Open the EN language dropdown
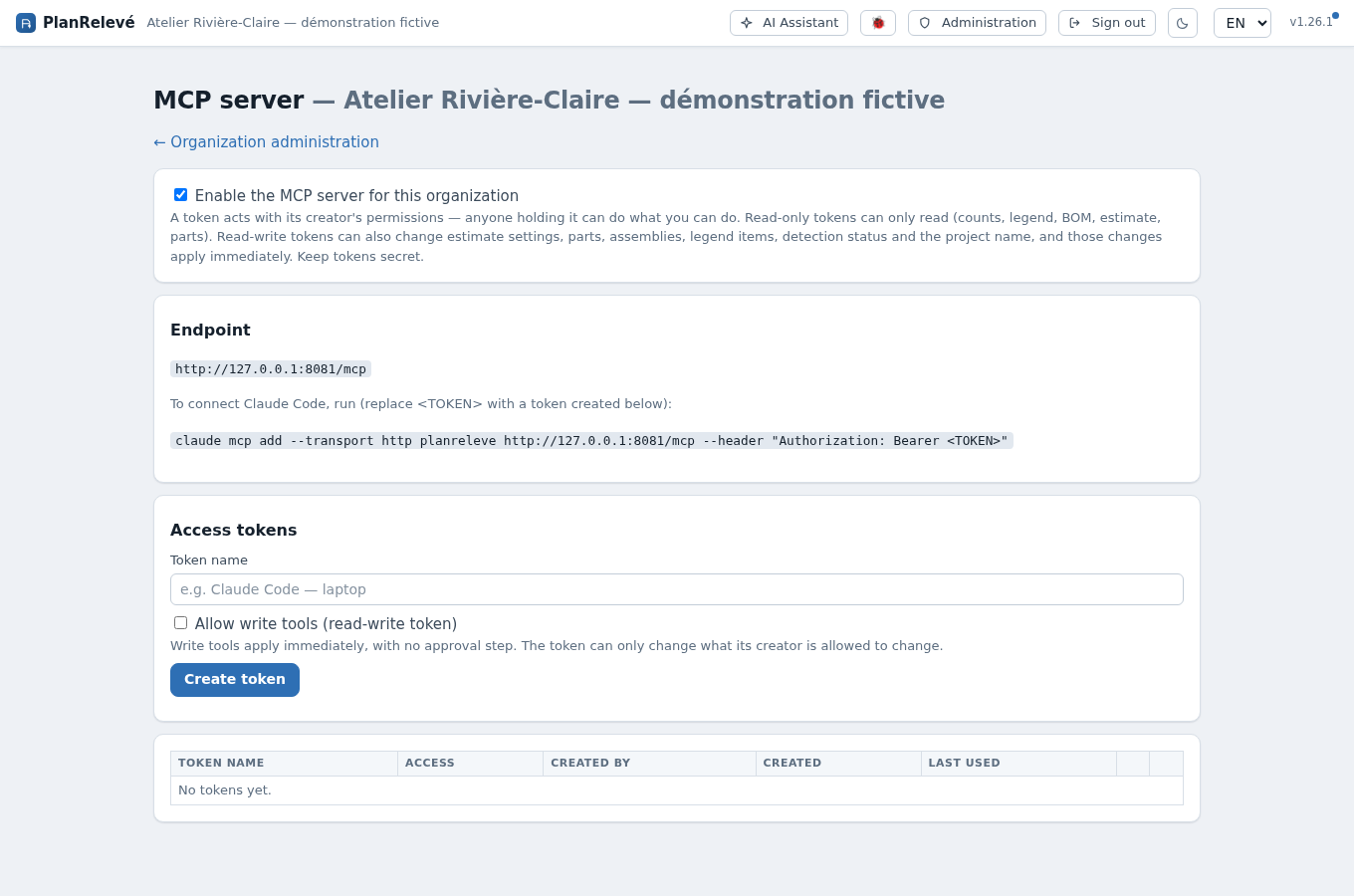Screen dimensions: 1354x896 (1242, 23)
